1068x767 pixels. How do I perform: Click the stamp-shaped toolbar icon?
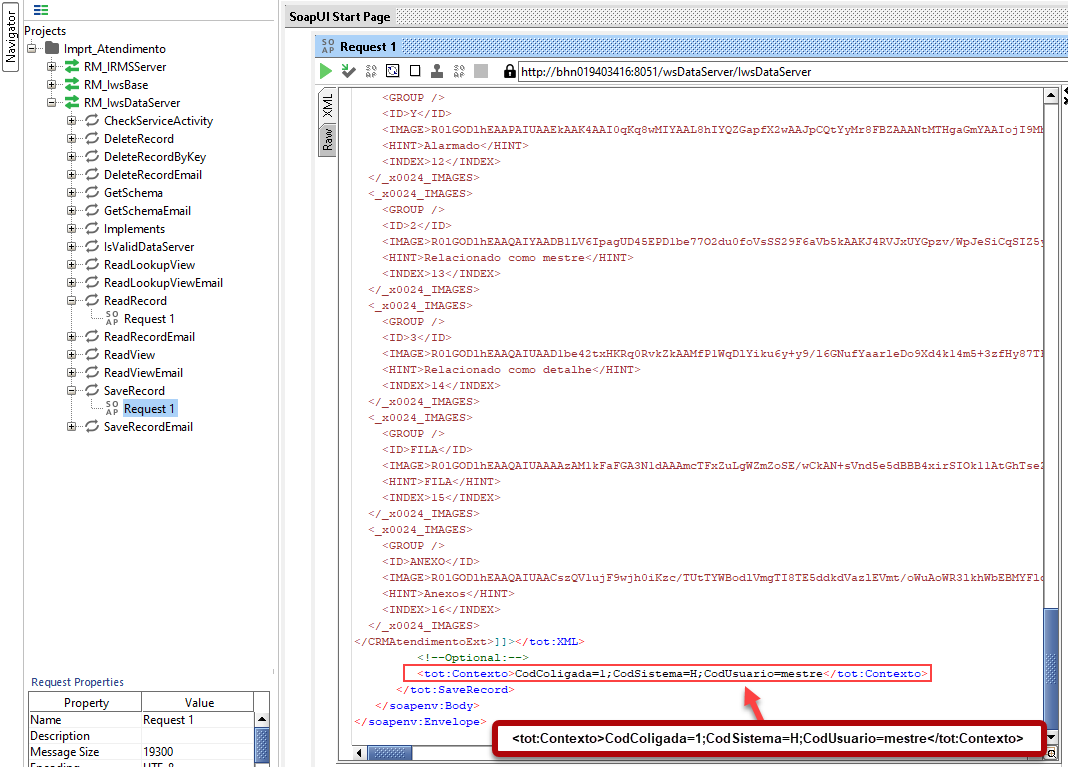coord(437,71)
